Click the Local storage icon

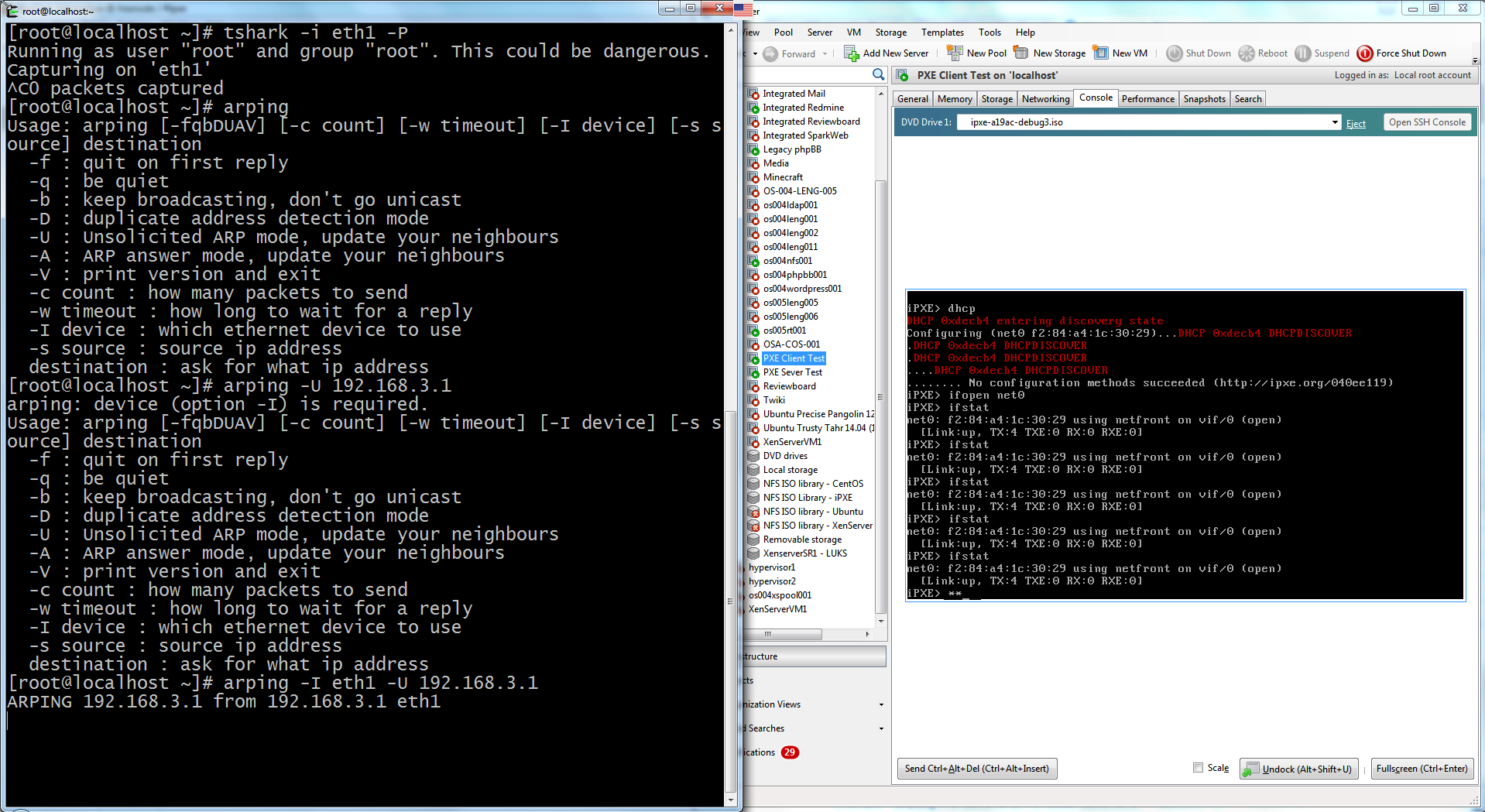(x=753, y=470)
